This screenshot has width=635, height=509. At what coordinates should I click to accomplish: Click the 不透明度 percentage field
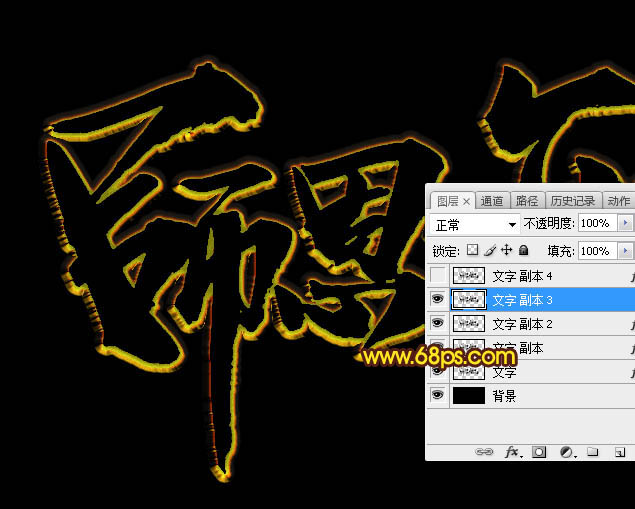(x=597, y=223)
